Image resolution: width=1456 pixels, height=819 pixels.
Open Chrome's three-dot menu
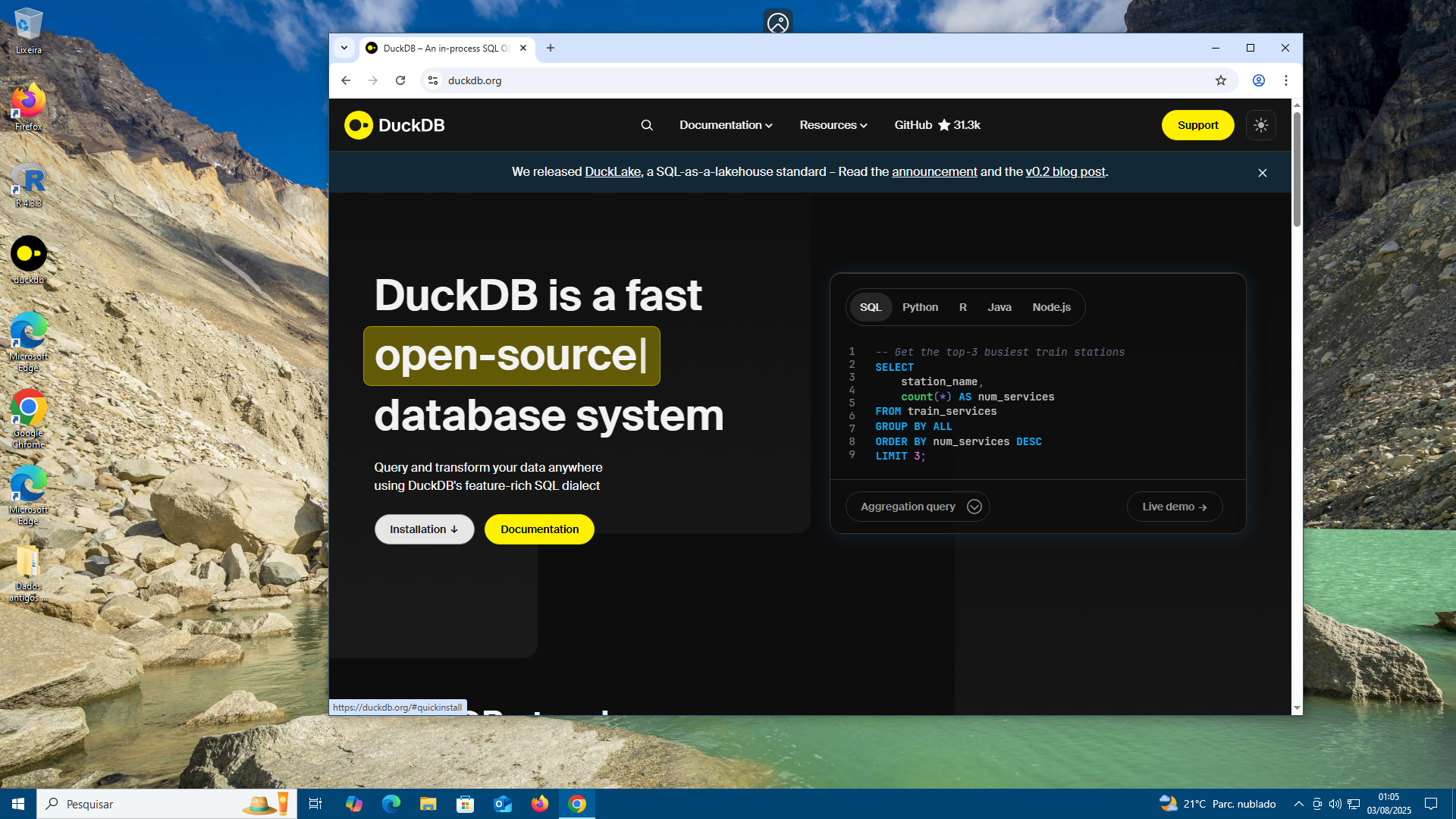click(1285, 80)
